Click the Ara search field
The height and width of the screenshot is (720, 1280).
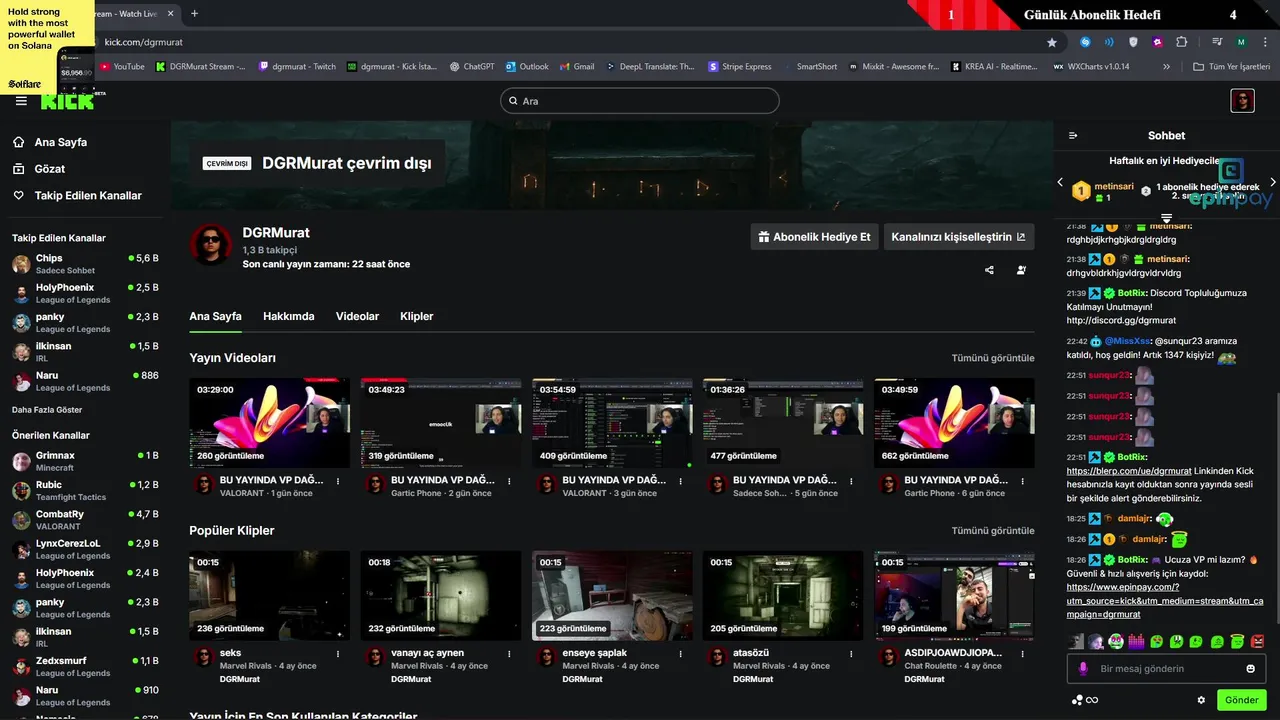(639, 101)
